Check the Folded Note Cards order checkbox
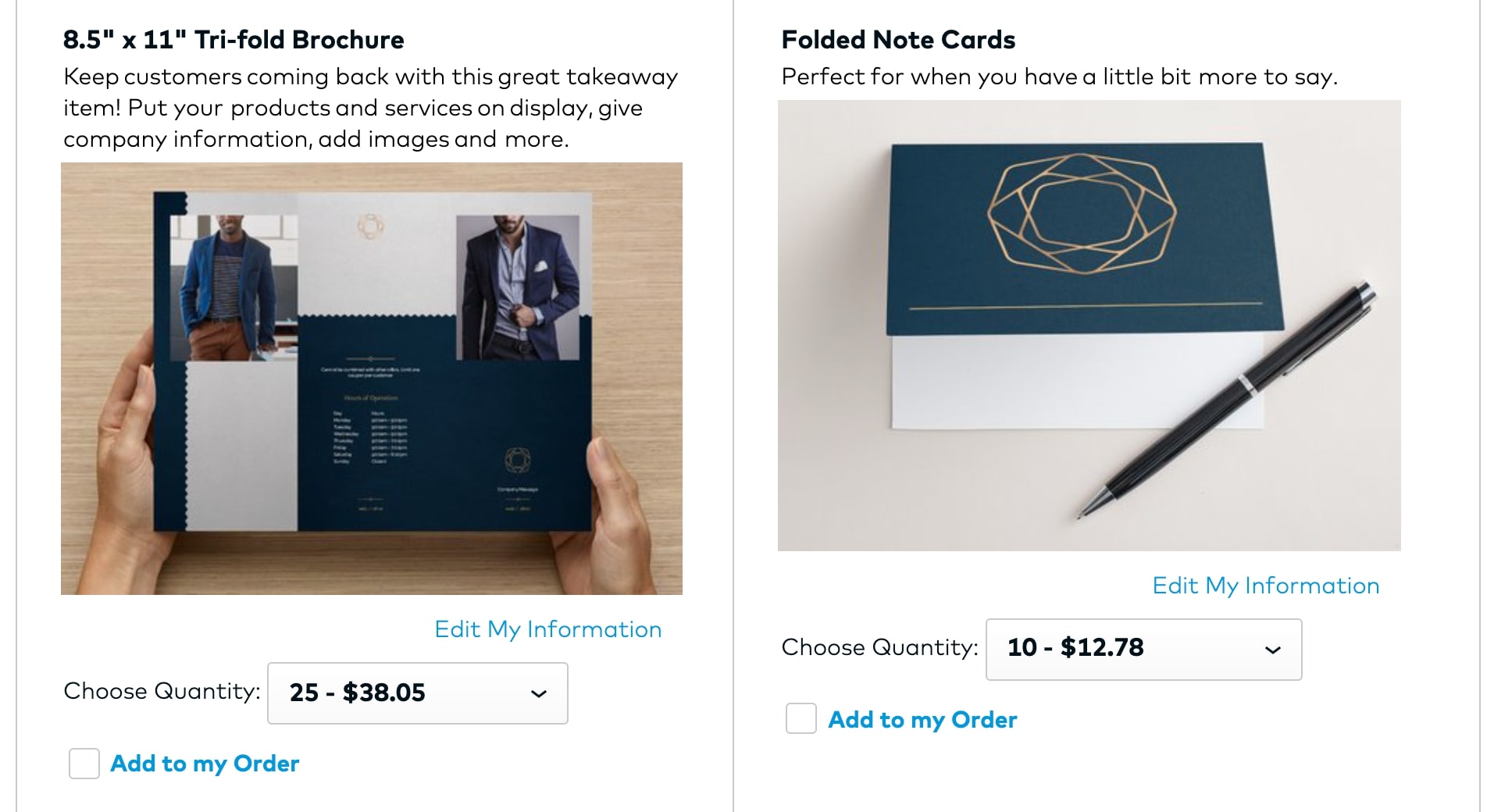This screenshot has width=1487, height=812. [x=801, y=719]
